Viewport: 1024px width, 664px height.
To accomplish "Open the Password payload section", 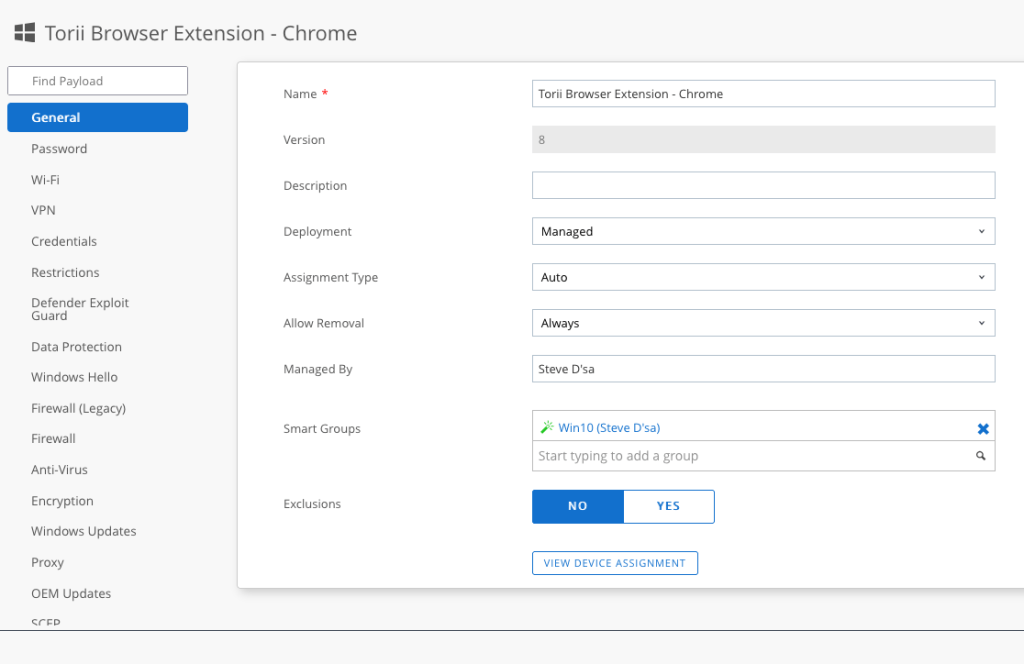I will [59, 149].
